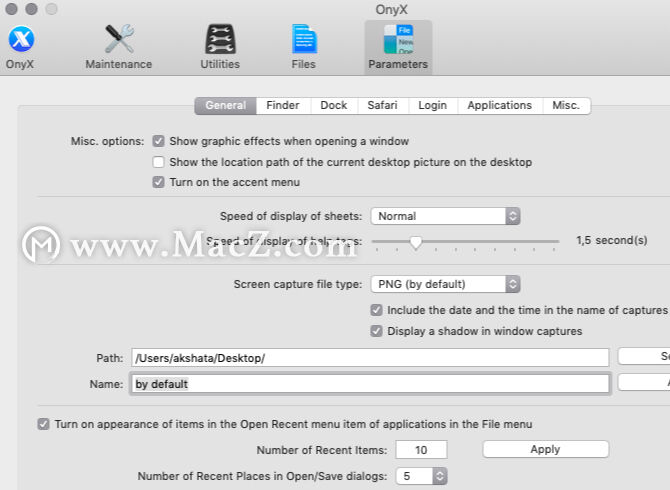
Task: Enable showing desktop picture location path
Action: [159, 162]
